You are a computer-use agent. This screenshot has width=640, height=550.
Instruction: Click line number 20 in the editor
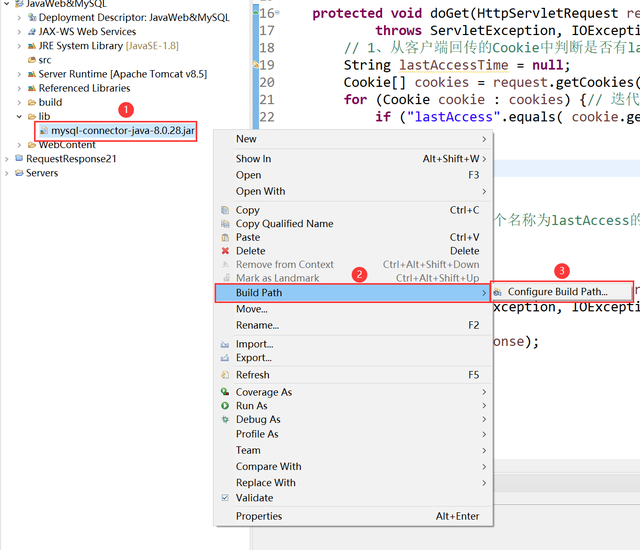pyautogui.click(x=267, y=83)
